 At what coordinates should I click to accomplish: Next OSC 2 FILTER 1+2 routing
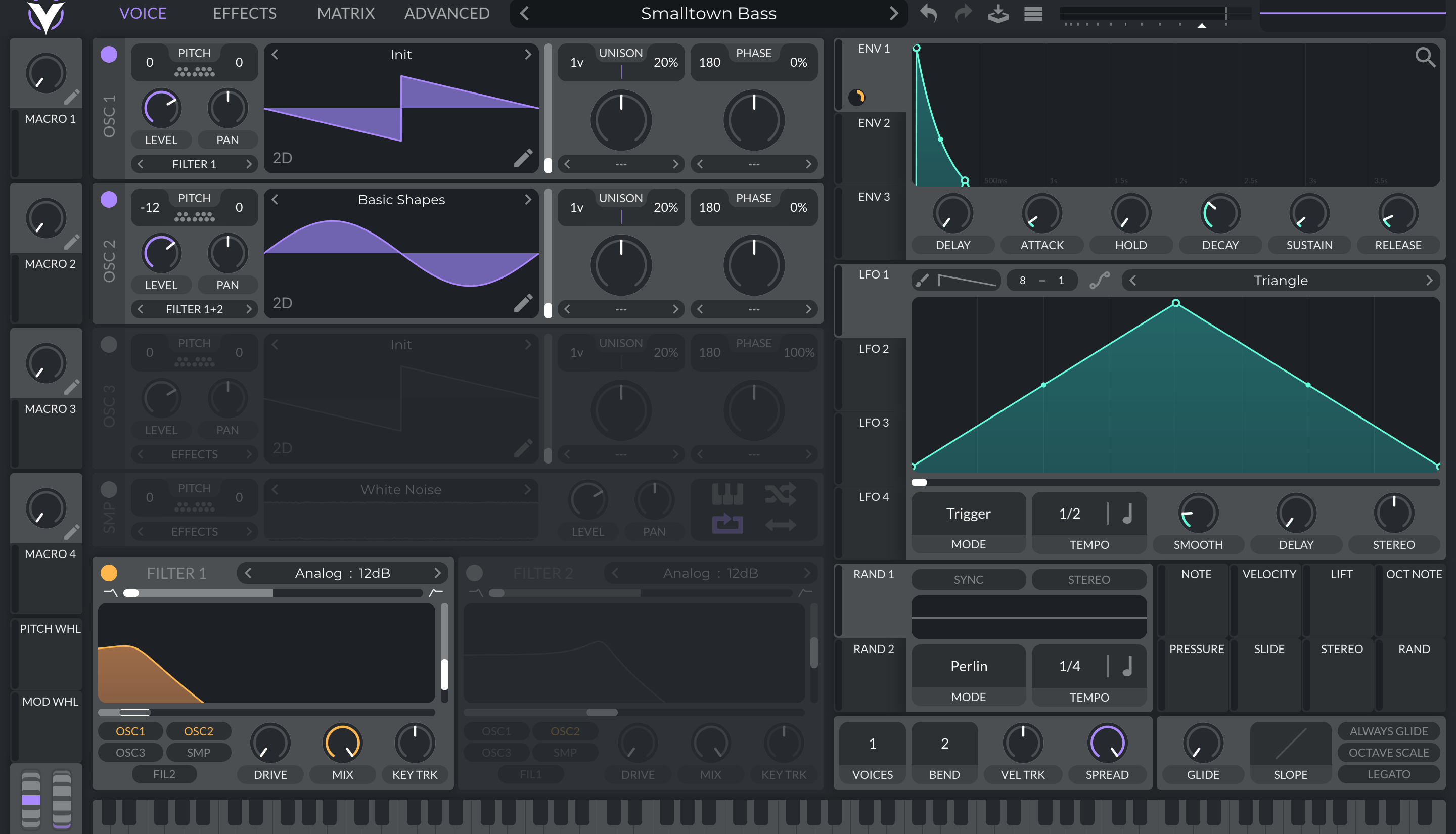249,309
